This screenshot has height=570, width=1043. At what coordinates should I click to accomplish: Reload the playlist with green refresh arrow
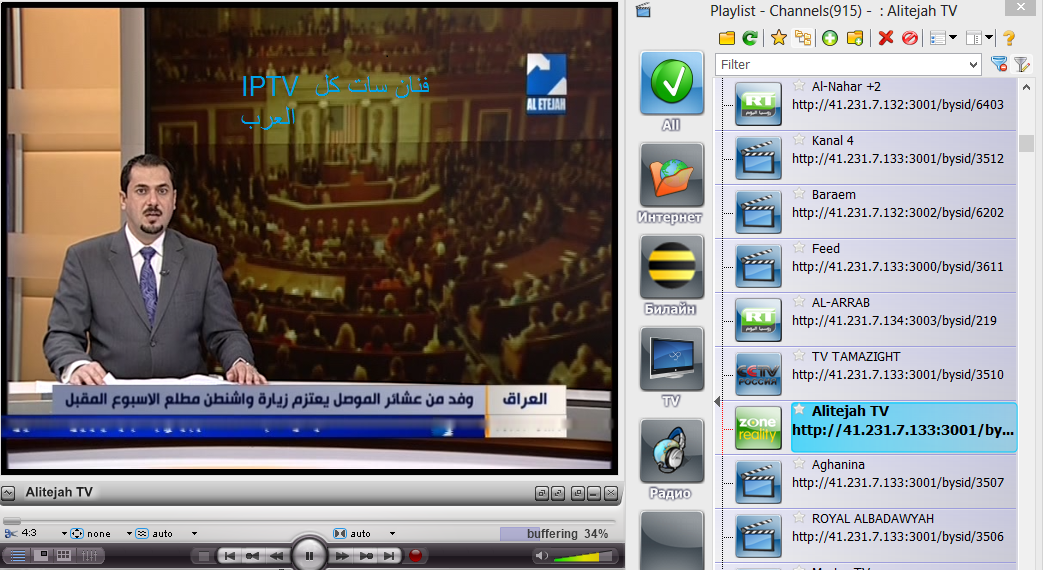[x=750, y=39]
